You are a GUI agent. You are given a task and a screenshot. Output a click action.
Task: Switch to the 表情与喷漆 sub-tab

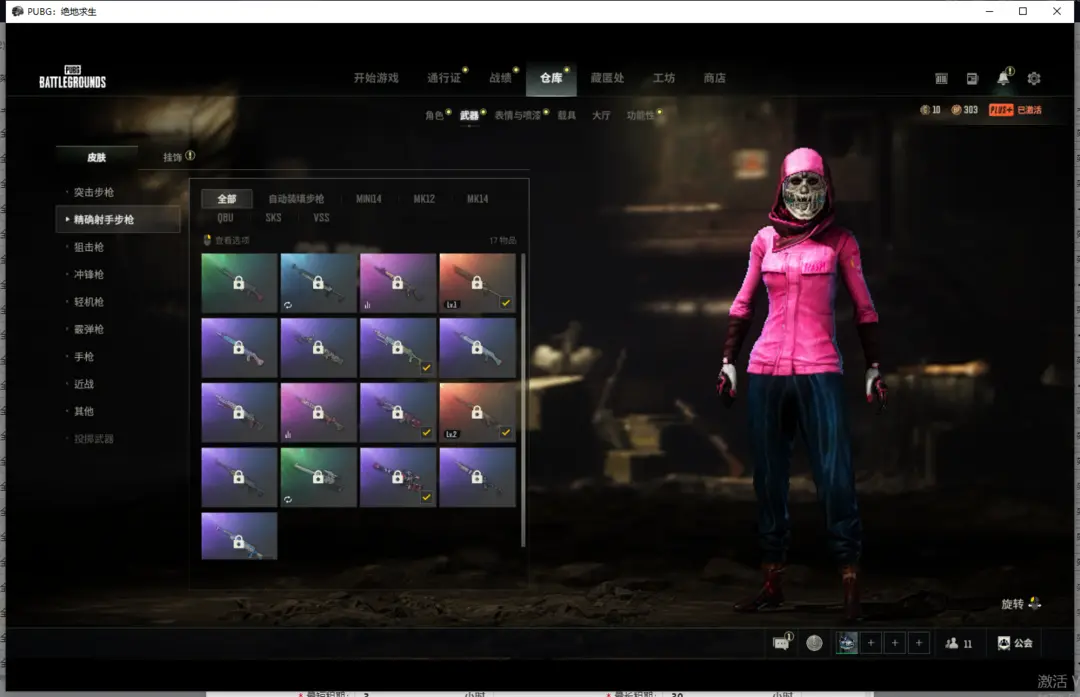point(518,115)
